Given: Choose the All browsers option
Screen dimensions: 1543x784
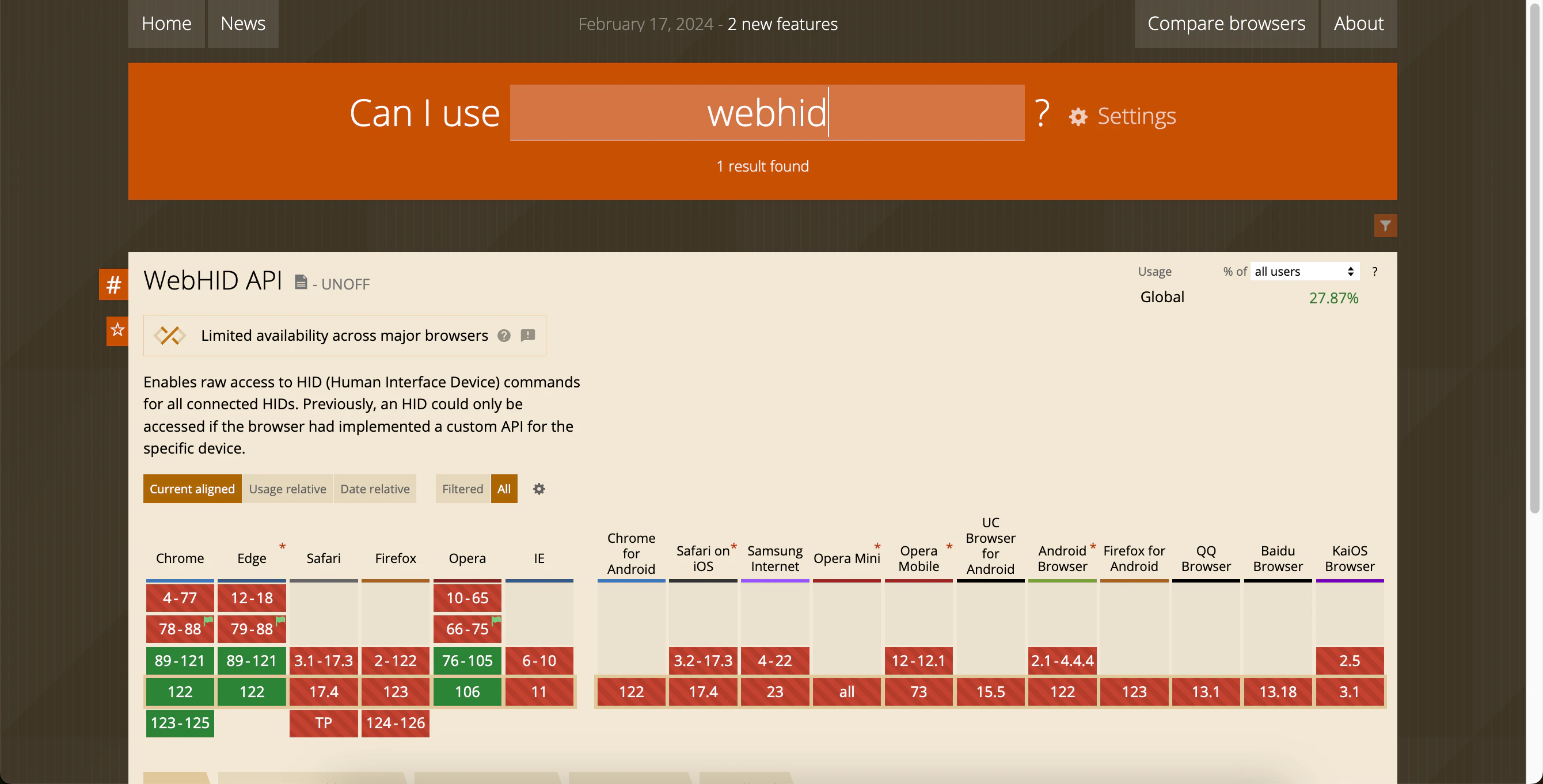Looking at the screenshot, I should click(x=504, y=489).
